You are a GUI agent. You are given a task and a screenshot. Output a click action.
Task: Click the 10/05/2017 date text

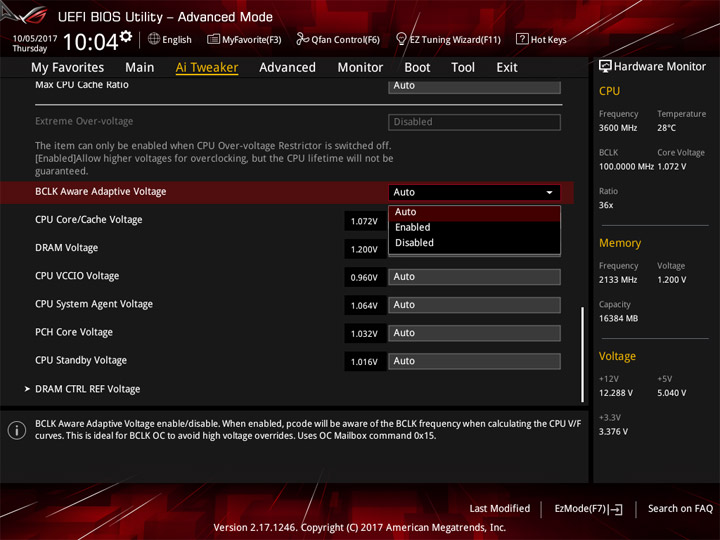pos(35,39)
